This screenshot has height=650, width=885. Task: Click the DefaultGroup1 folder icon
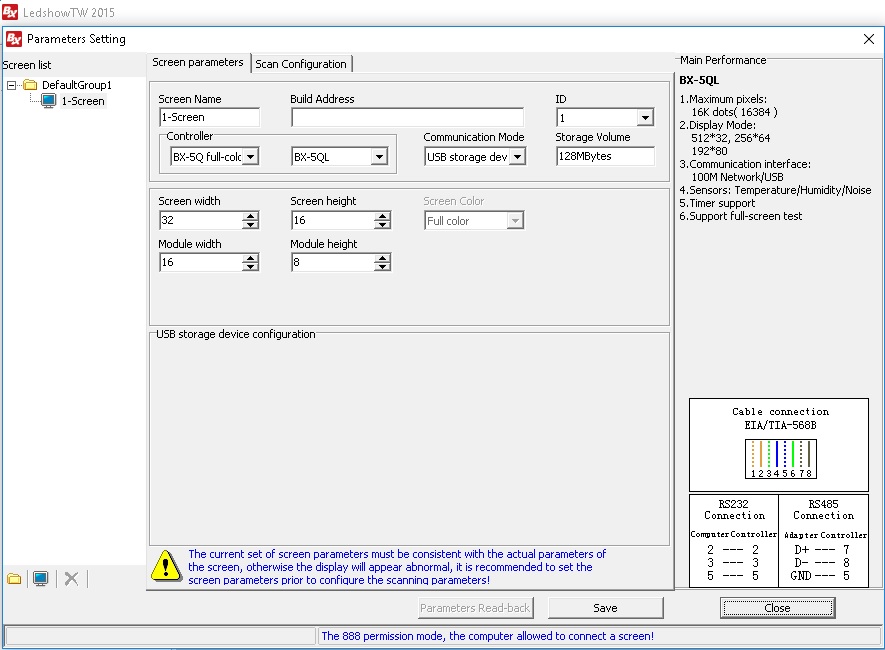point(30,85)
